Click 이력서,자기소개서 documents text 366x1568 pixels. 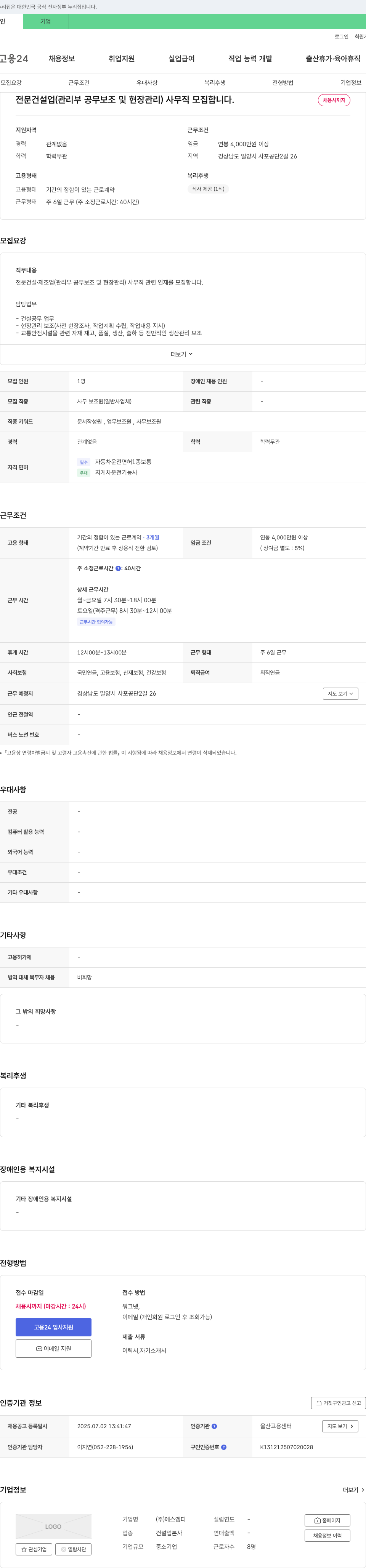[144, 1350]
